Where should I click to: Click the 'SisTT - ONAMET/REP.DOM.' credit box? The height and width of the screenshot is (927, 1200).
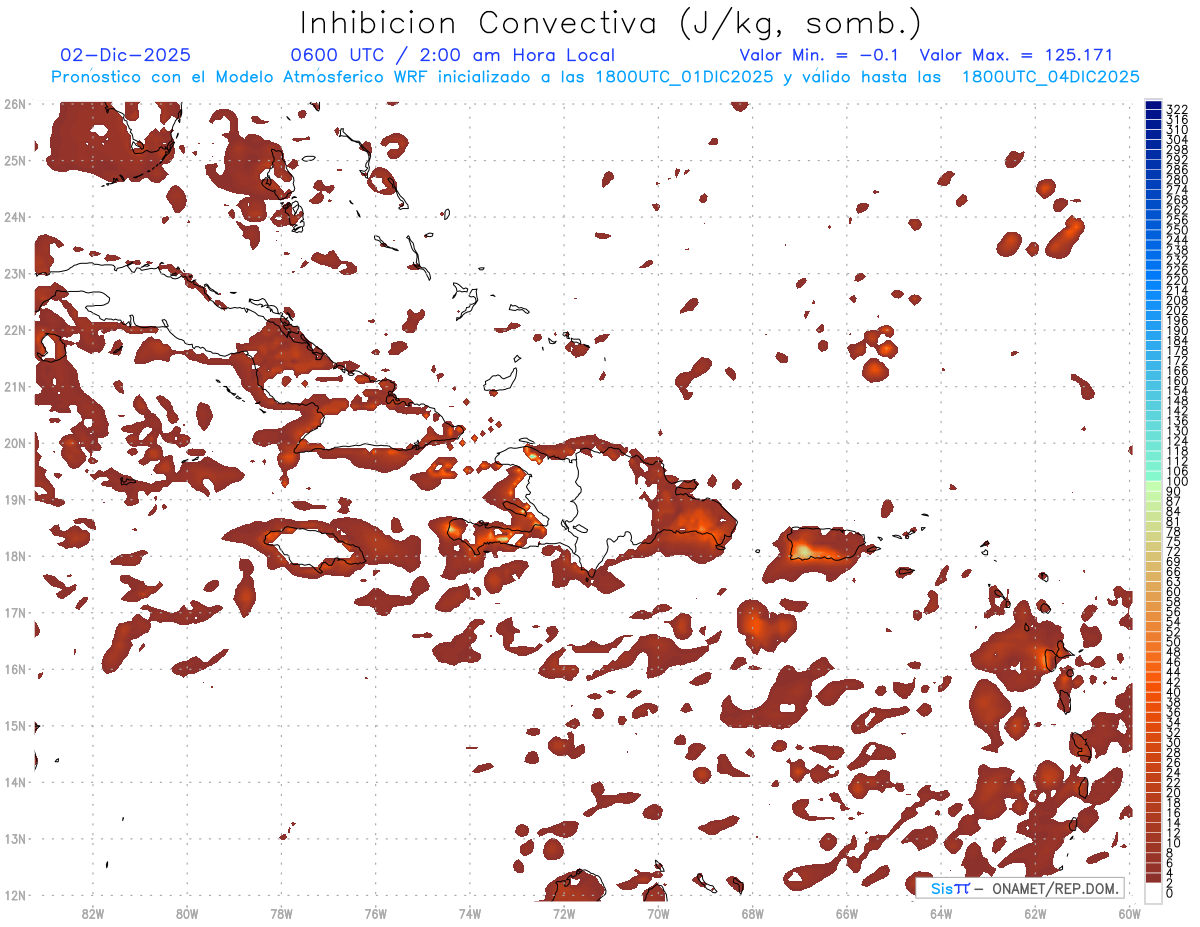[1021, 888]
